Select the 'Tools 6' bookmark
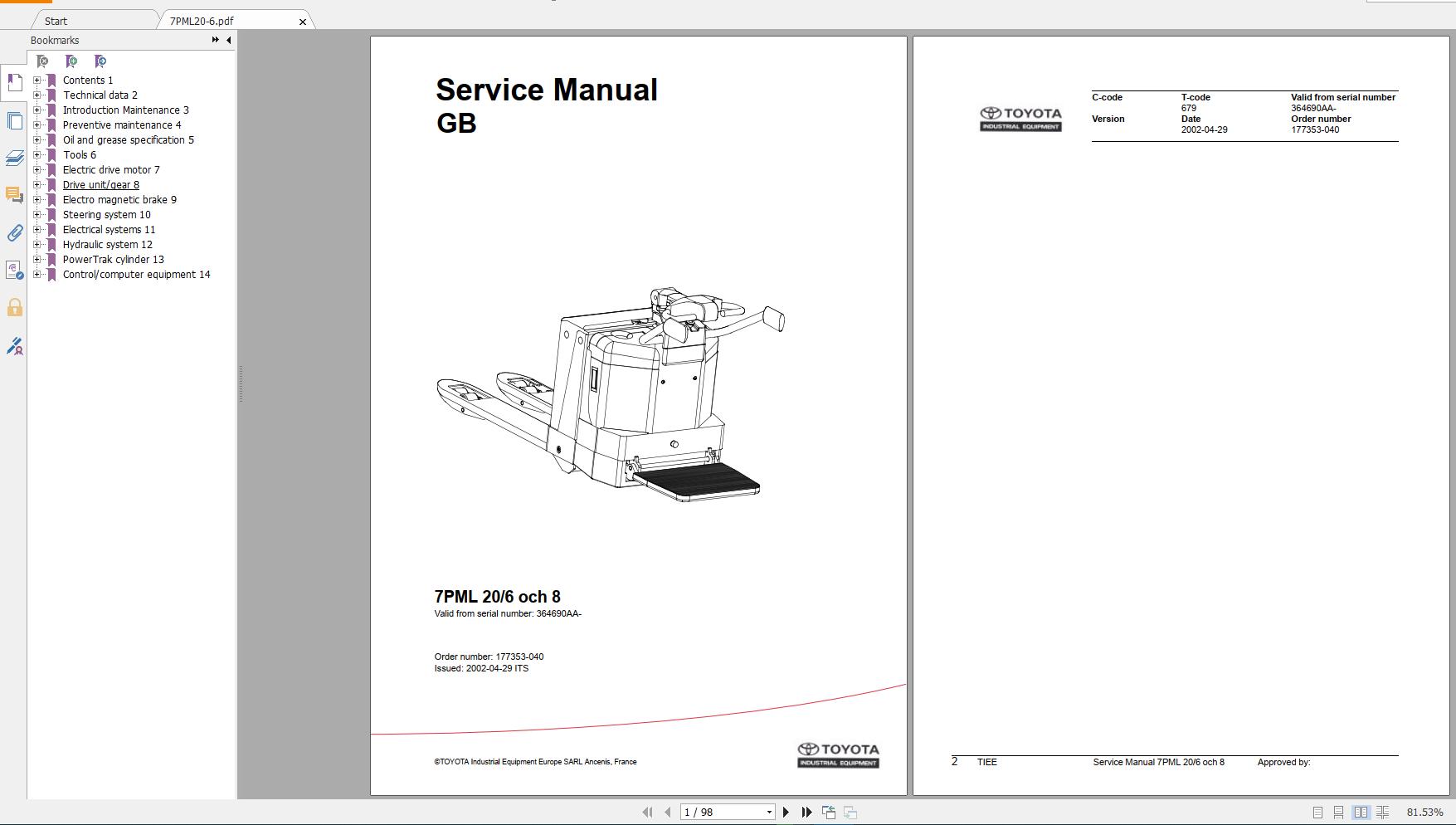The width and height of the screenshot is (1456, 825). click(x=80, y=155)
